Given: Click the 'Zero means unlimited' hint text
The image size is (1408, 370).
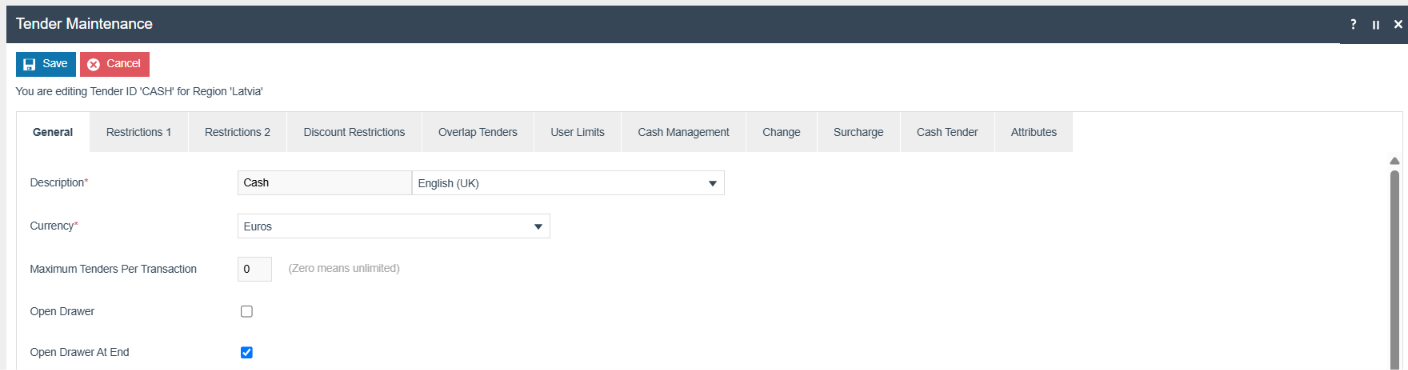Looking at the screenshot, I should point(344,269).
